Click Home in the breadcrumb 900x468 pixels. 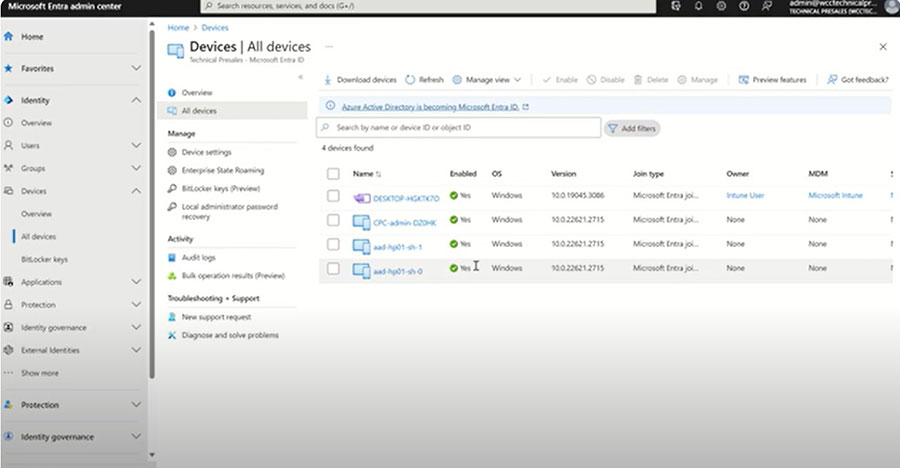(178, 28)
